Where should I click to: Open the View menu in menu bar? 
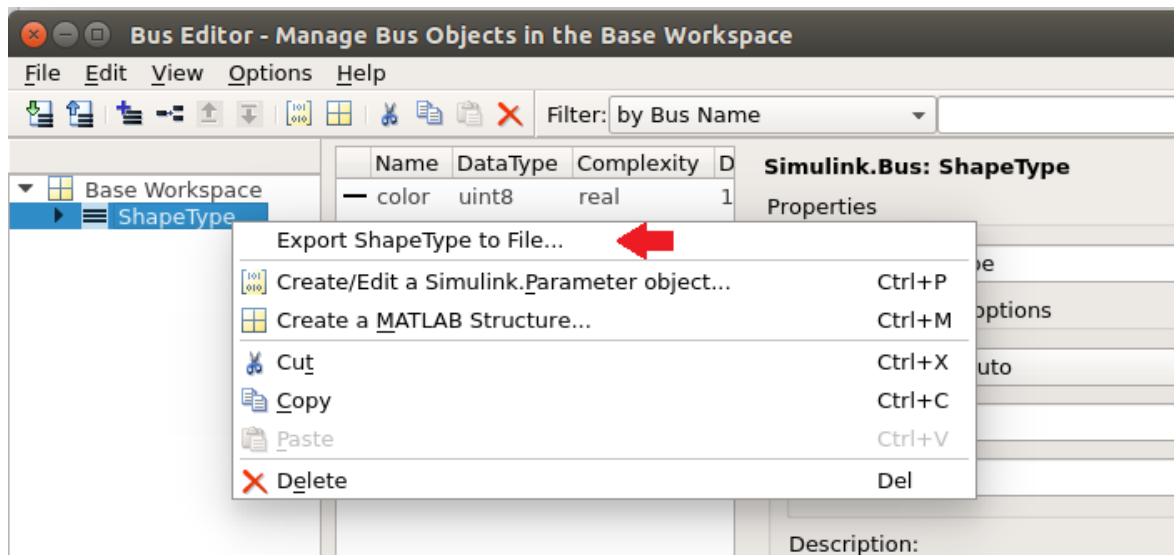click(177, 74)
